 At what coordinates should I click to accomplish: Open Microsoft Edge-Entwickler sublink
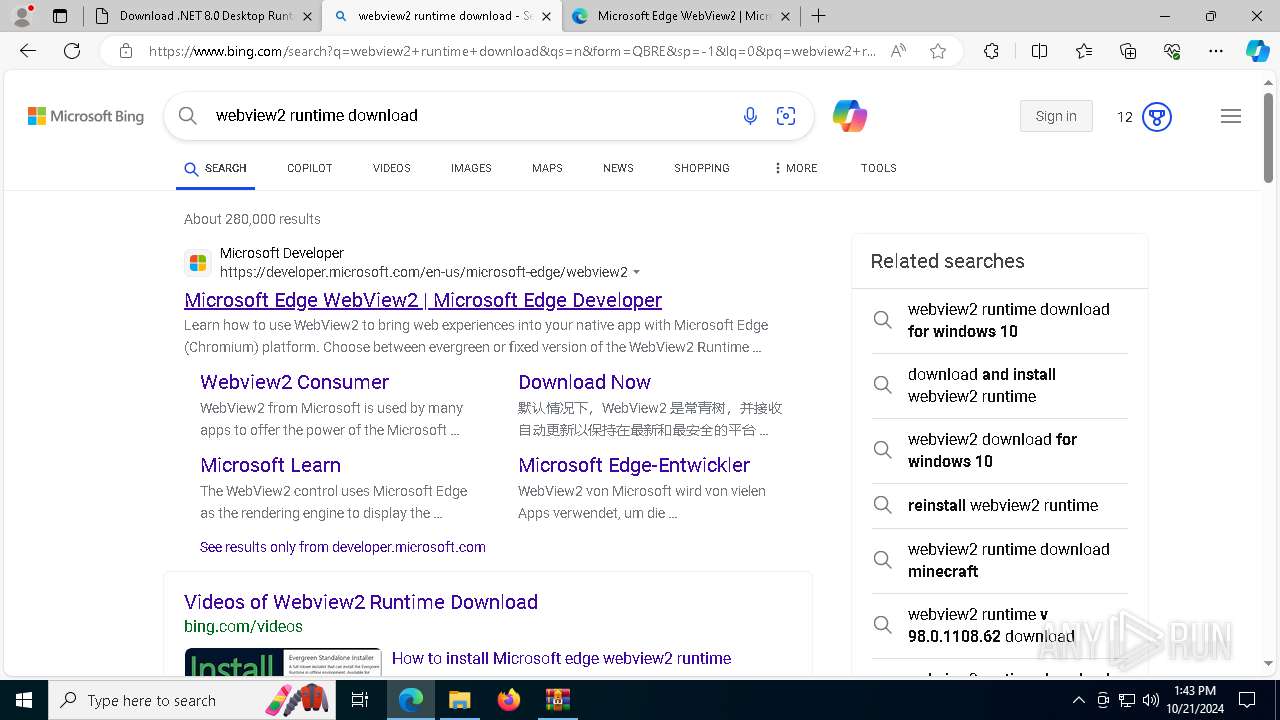[x=634, y=465]
